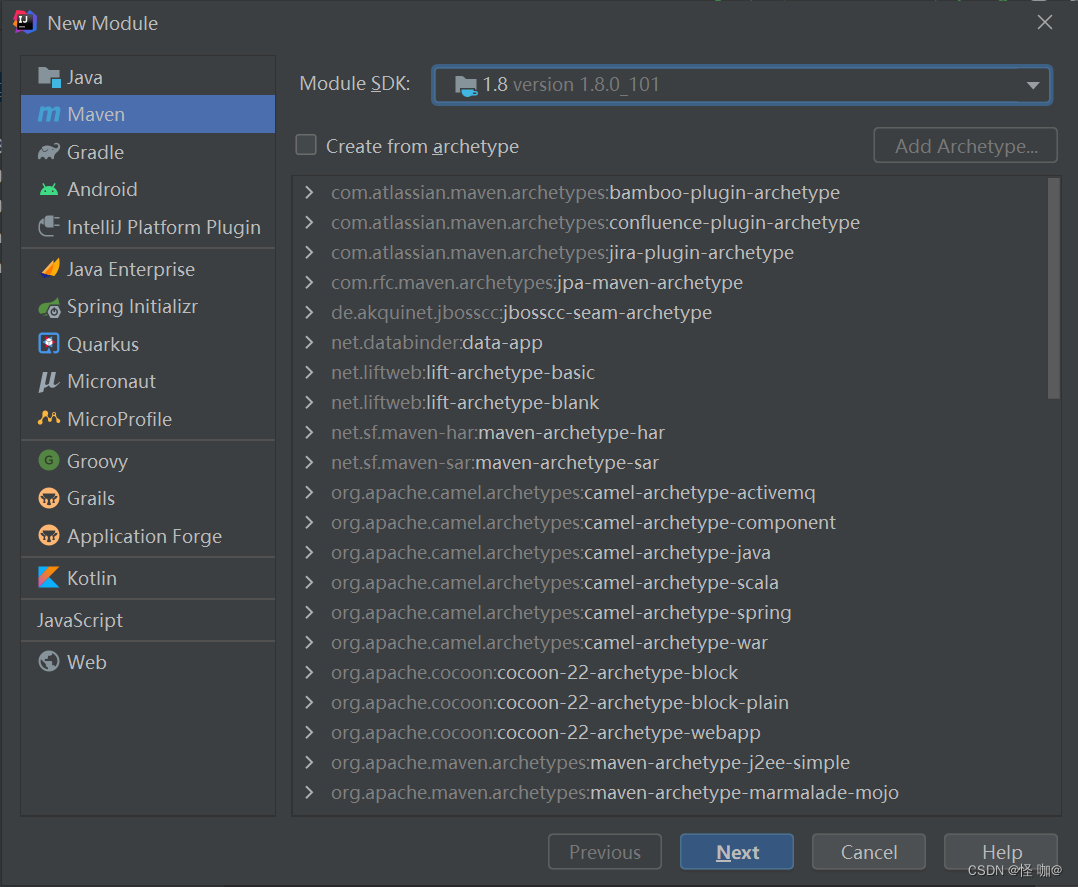Expand the cocoon-22-archetype-webapp node
The image size is (1078, 887).
(309, 732)
